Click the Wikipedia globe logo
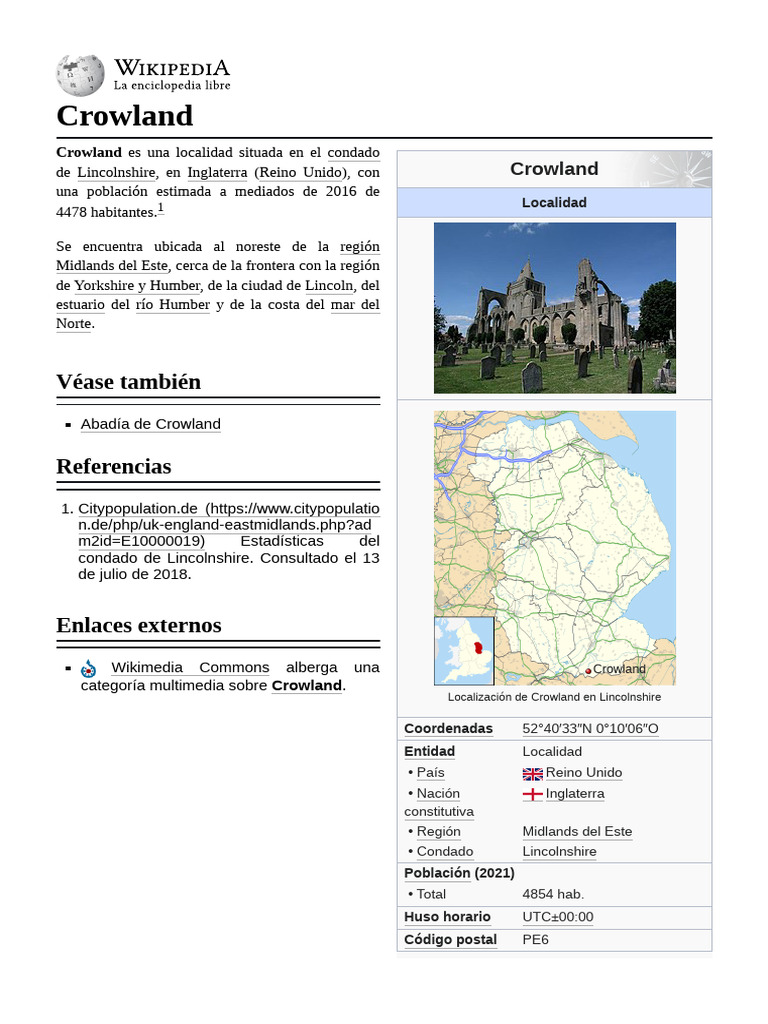768x1024 pixels. [80, 76]
